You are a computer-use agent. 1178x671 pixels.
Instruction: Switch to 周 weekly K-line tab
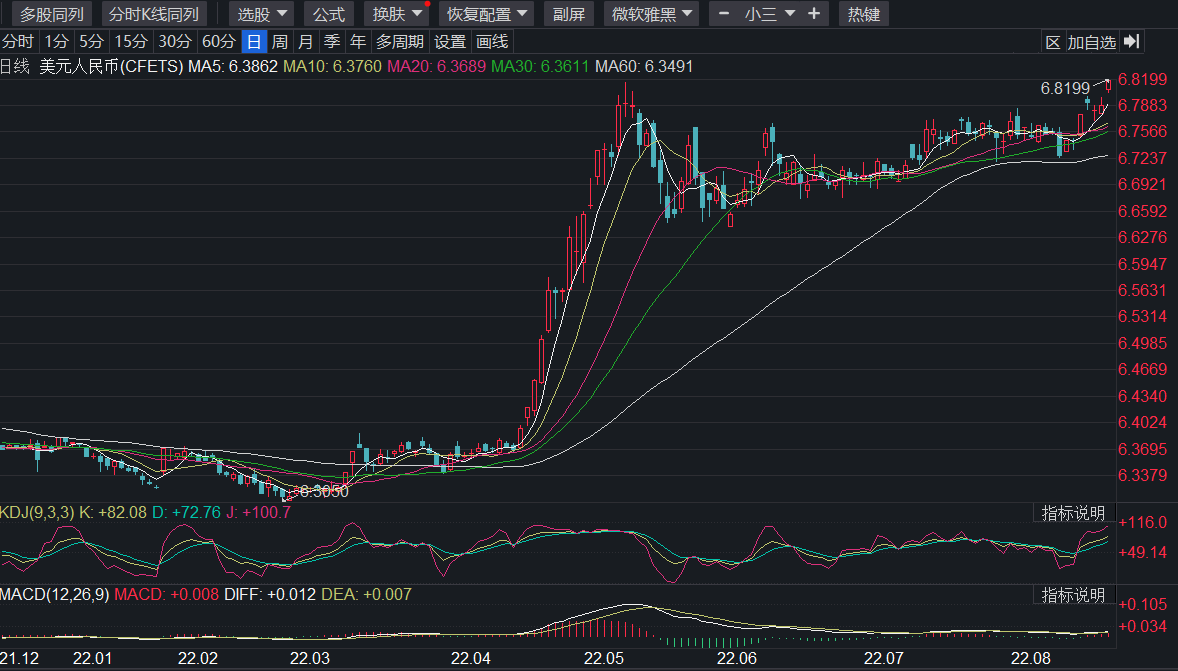click(280, 42)
